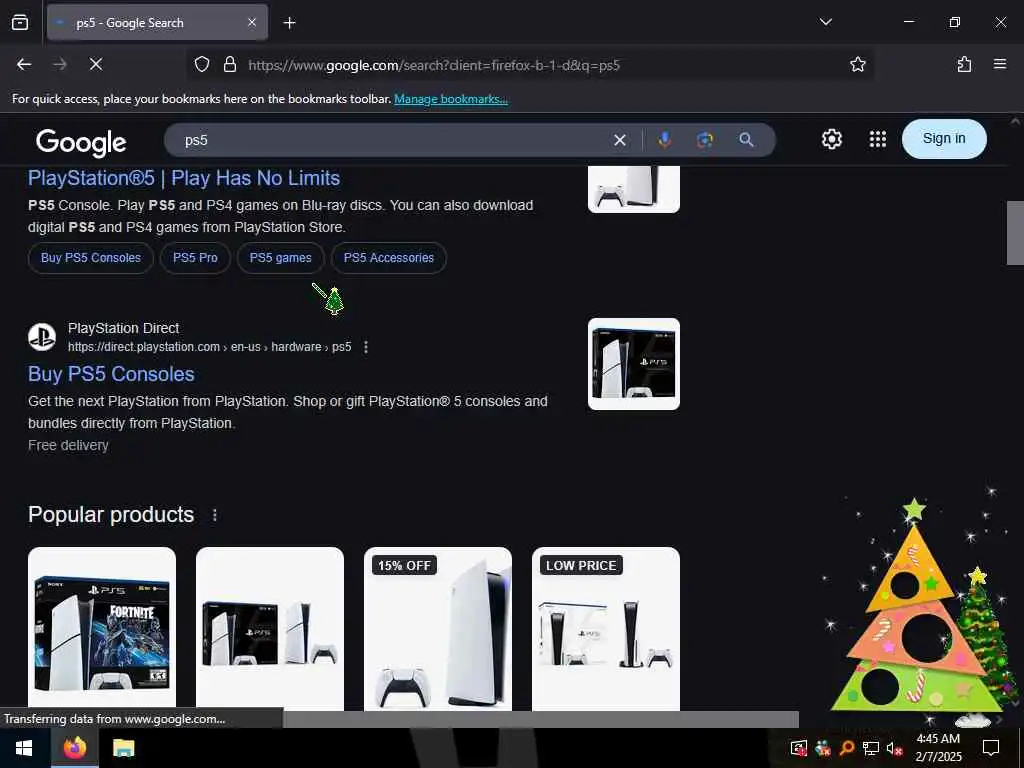Open Firefox recent browsing view
Screen dimensions: 1024x768
[20, 22]
